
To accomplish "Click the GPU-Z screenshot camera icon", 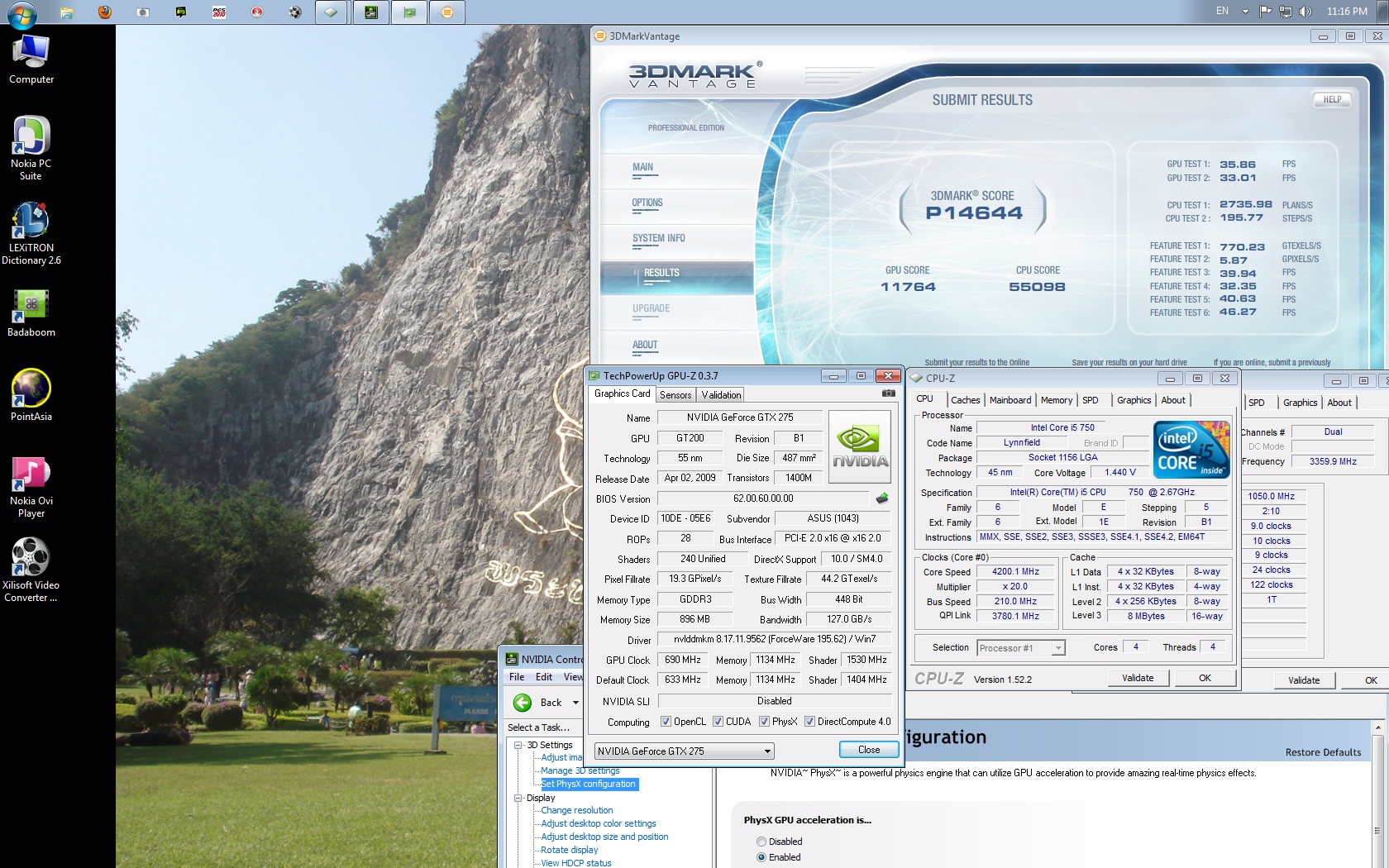I will point(888,393).
